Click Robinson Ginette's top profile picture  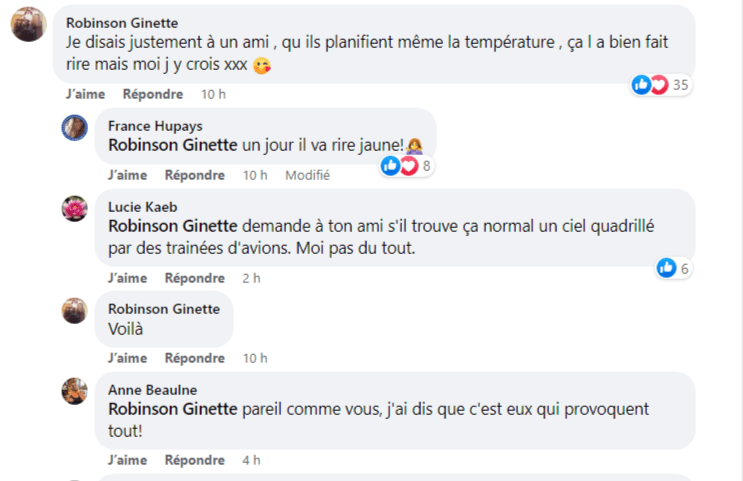[28, 23]
